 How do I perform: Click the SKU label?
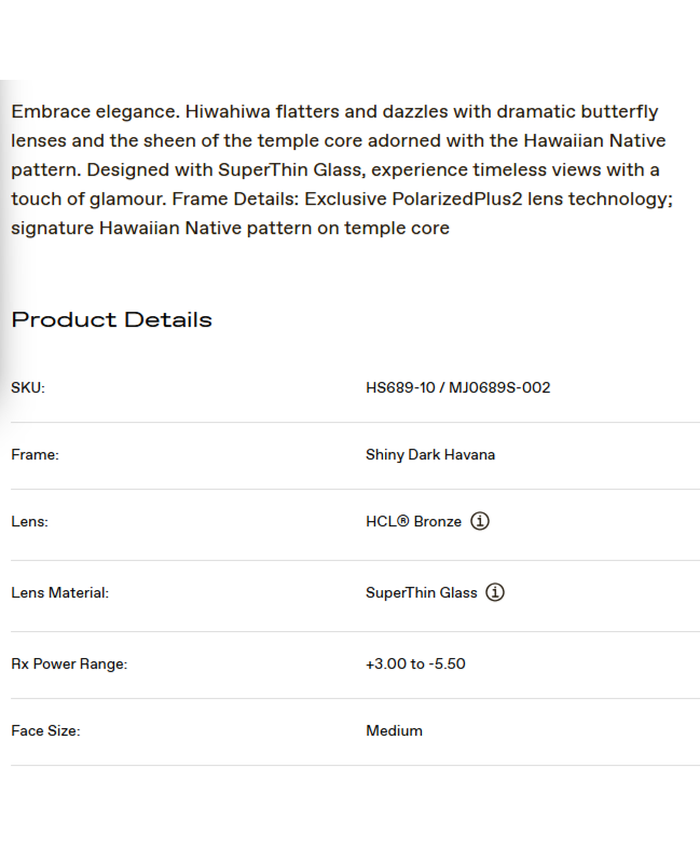[28, 388]
